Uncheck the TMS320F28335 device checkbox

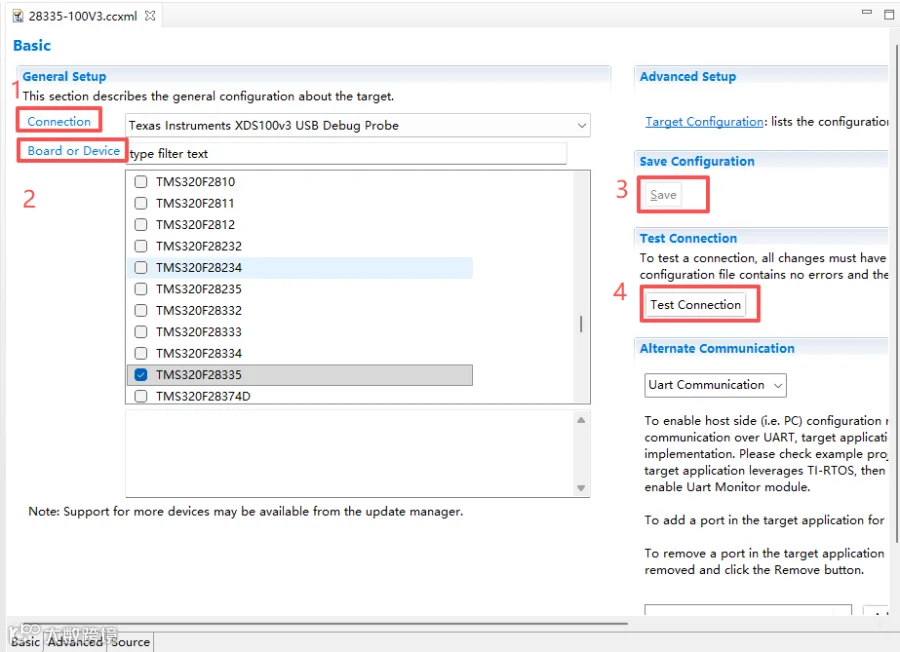[x=141, y=375]
